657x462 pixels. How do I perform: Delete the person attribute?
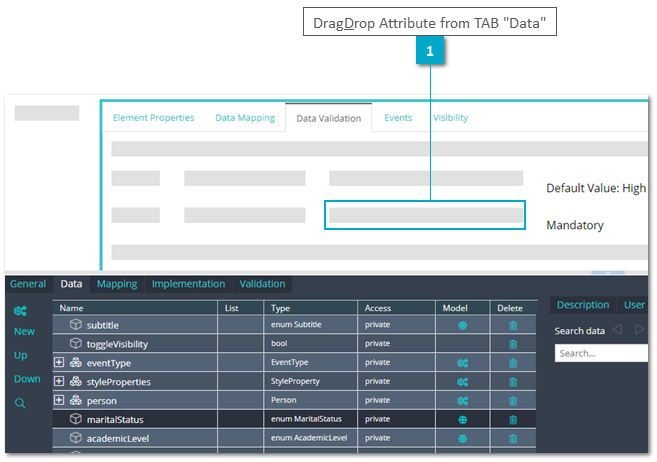[513, 401]
